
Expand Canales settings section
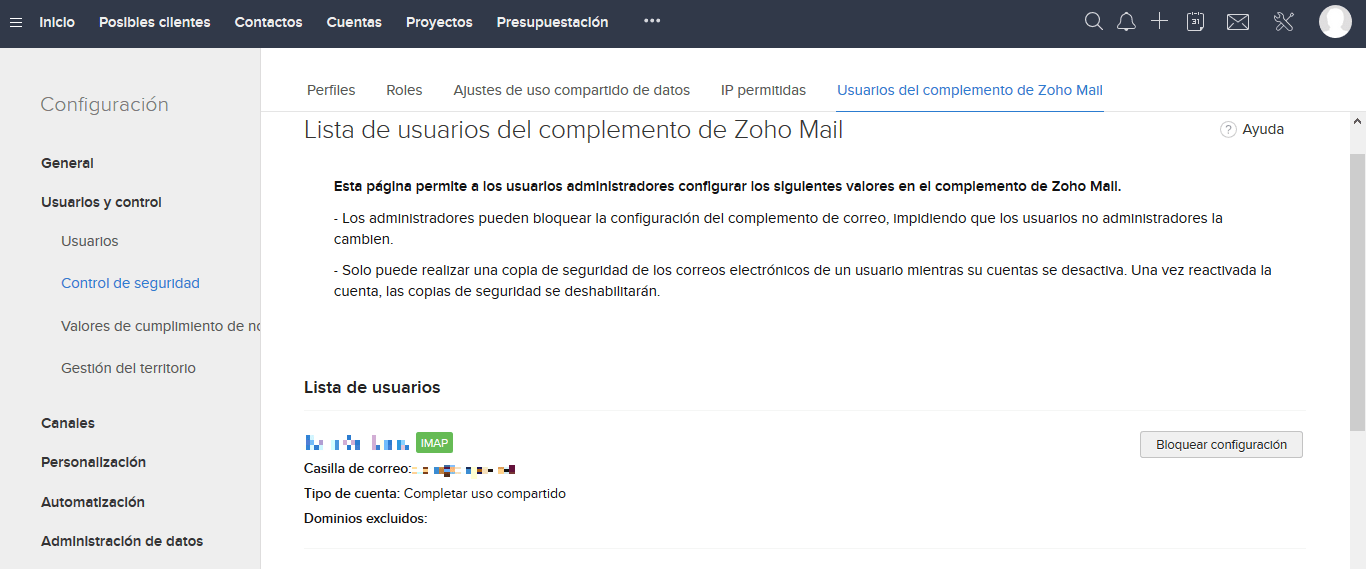68,423
